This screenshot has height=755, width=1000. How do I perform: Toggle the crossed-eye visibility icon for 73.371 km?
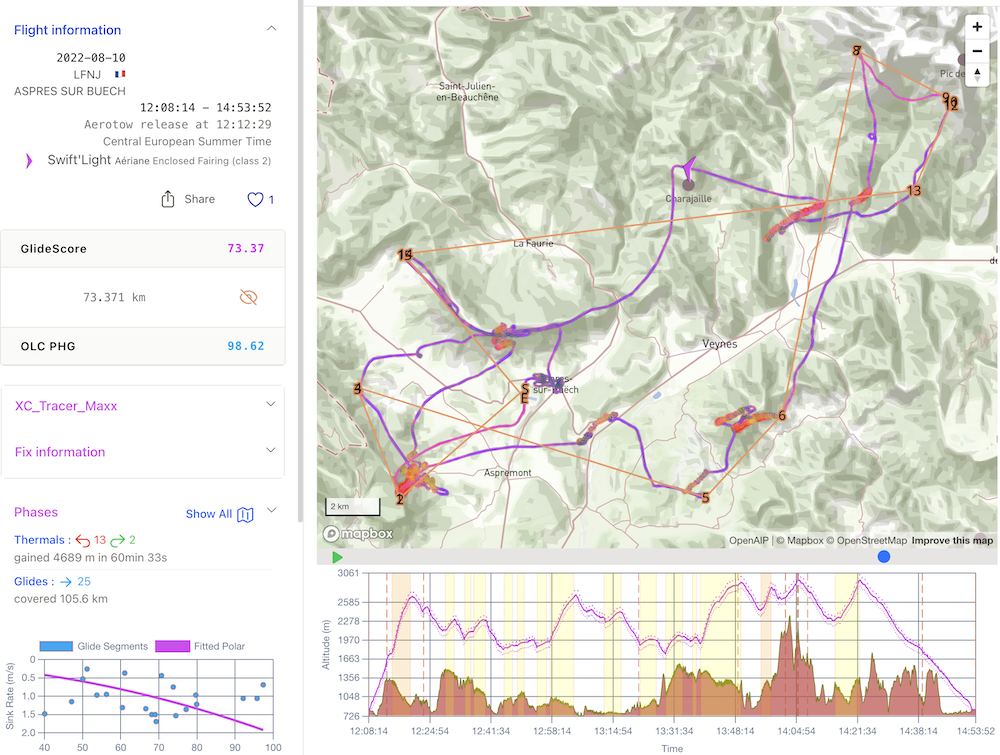click(249, 297)
